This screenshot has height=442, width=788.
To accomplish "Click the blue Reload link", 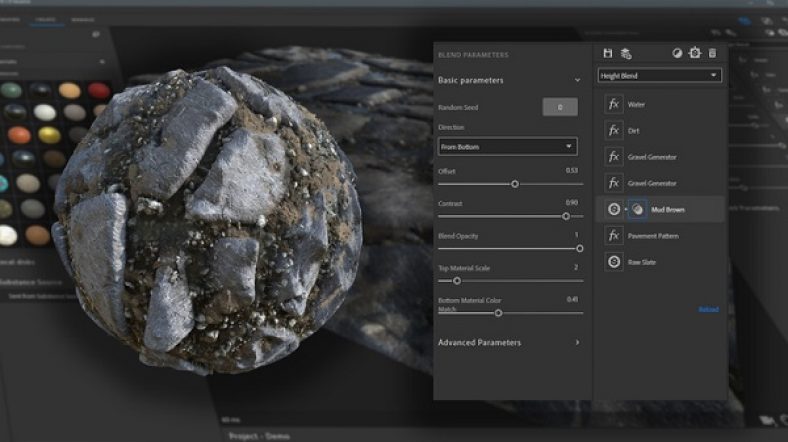I will click(x=708, y=309).
